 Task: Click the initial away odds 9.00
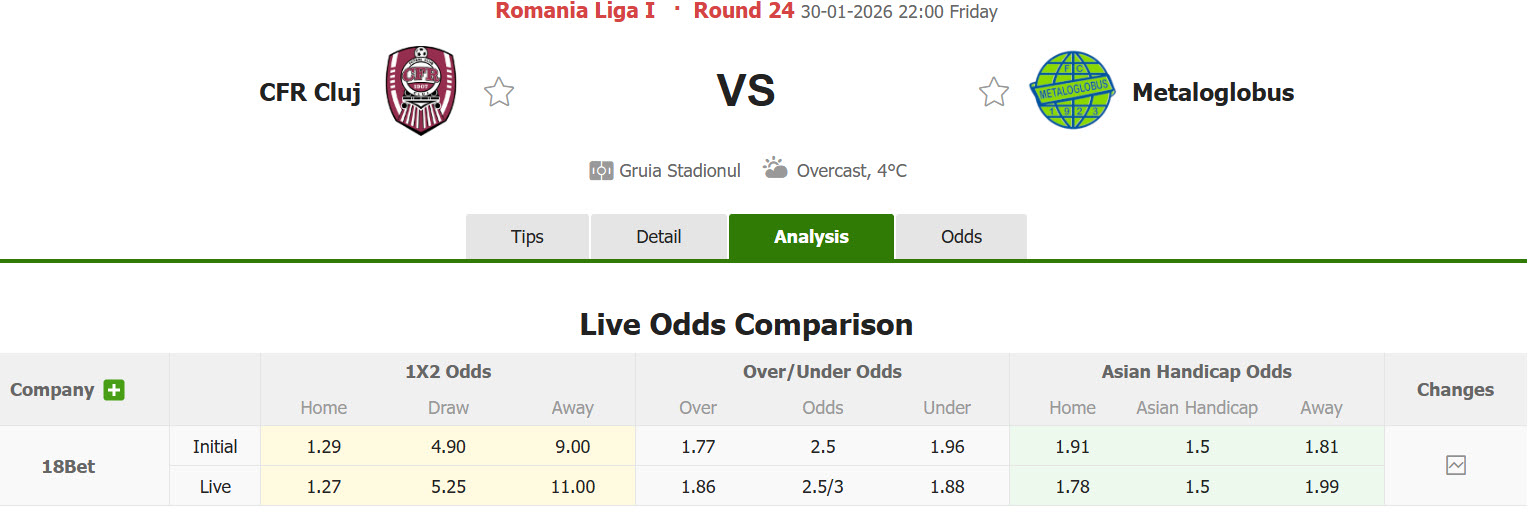pyautogui.click(x=572, y=447)
